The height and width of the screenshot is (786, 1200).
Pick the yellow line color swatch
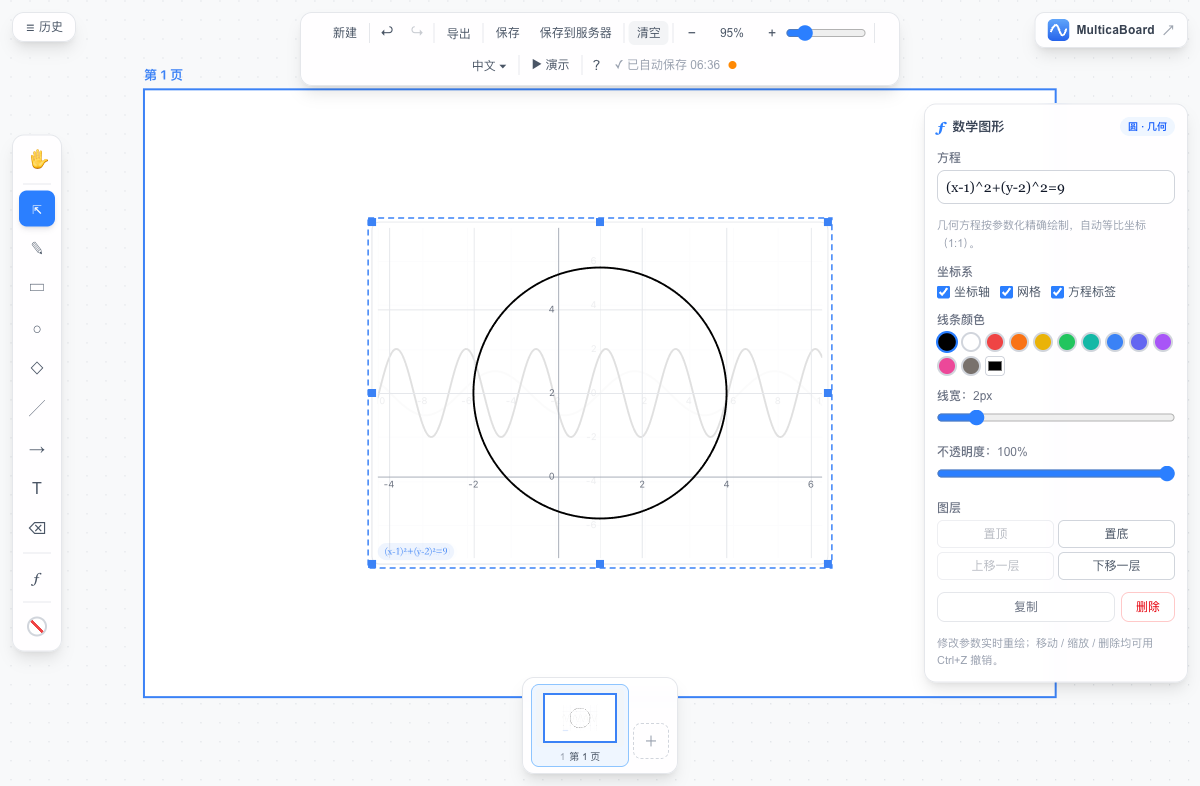1043,342
